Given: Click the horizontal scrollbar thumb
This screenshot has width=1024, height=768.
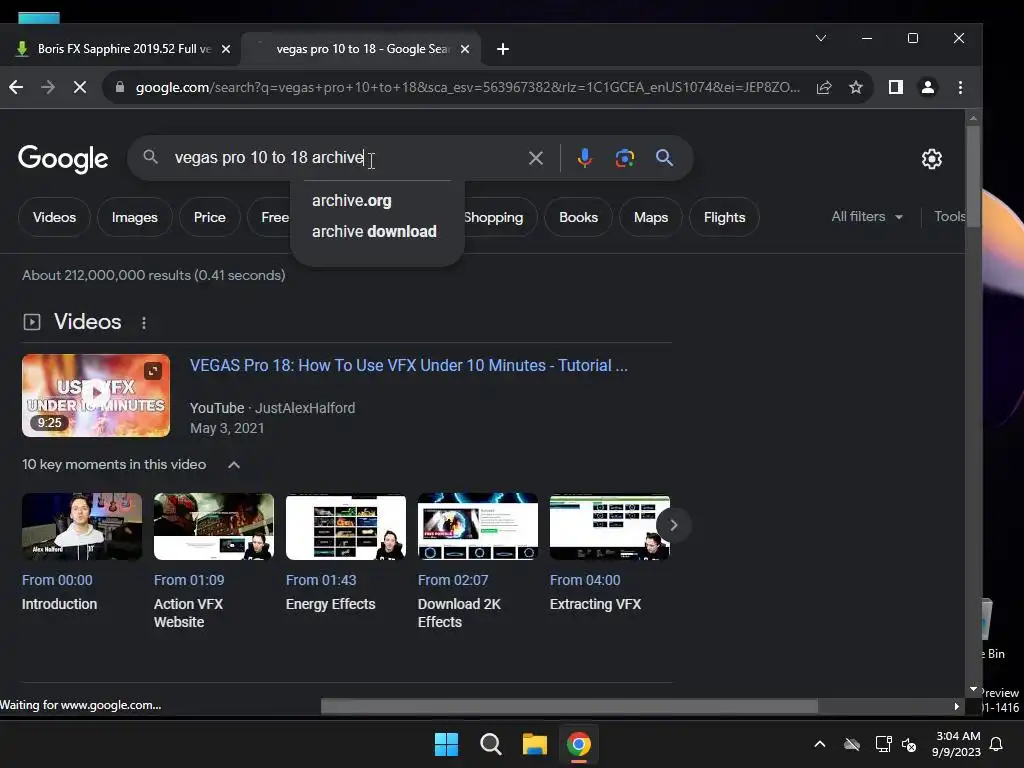Looking at the screenshot, I should click(569, 706).
